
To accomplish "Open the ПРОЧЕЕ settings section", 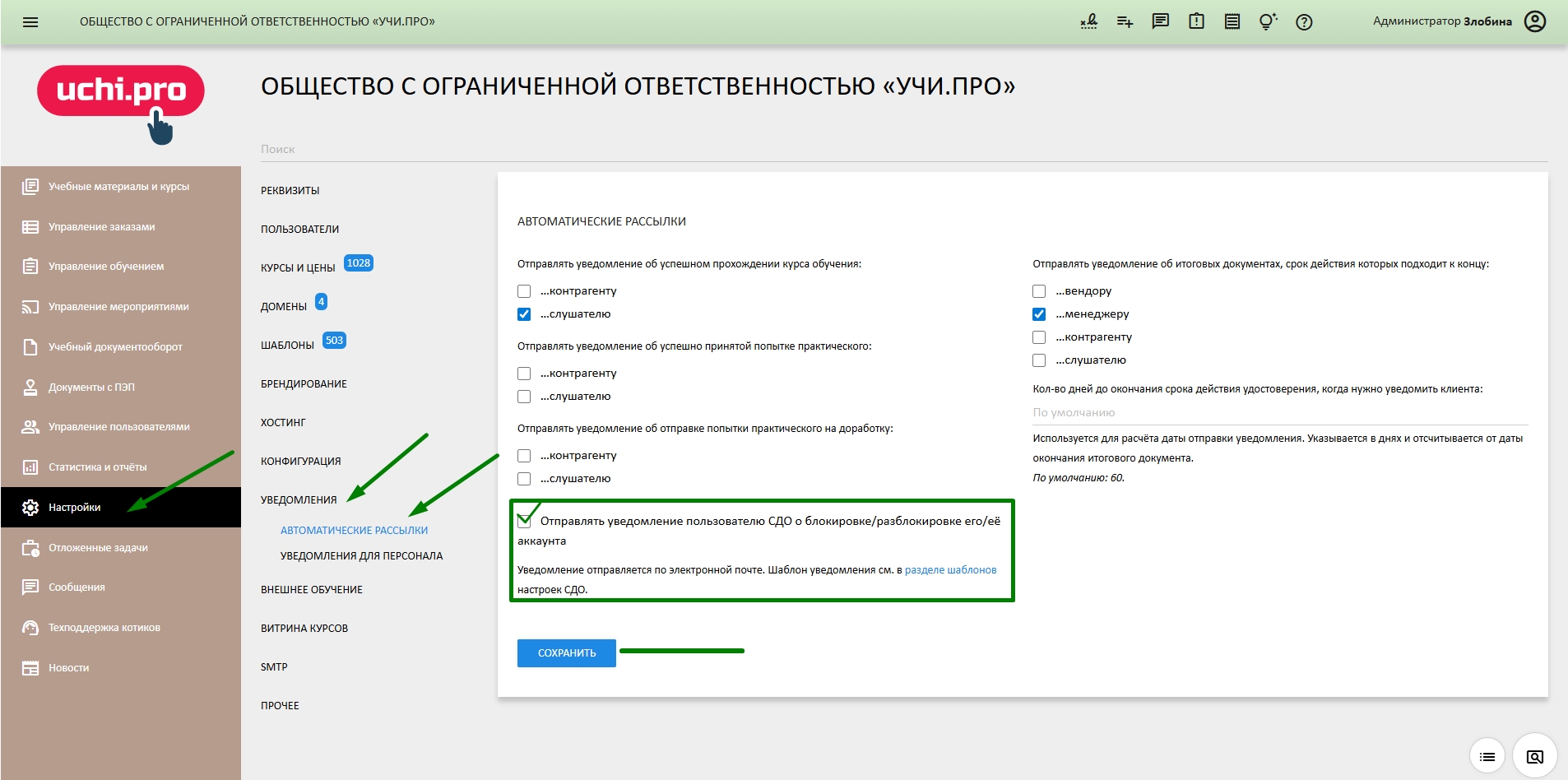I will click(281, 706).
